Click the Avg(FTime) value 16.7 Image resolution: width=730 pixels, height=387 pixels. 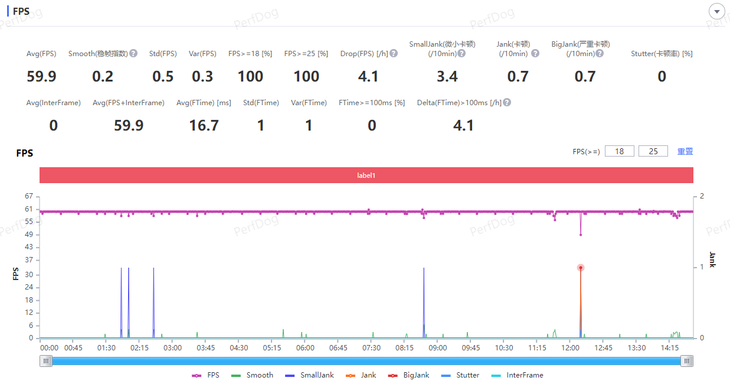pyautogui.click(x=204, y=125)
